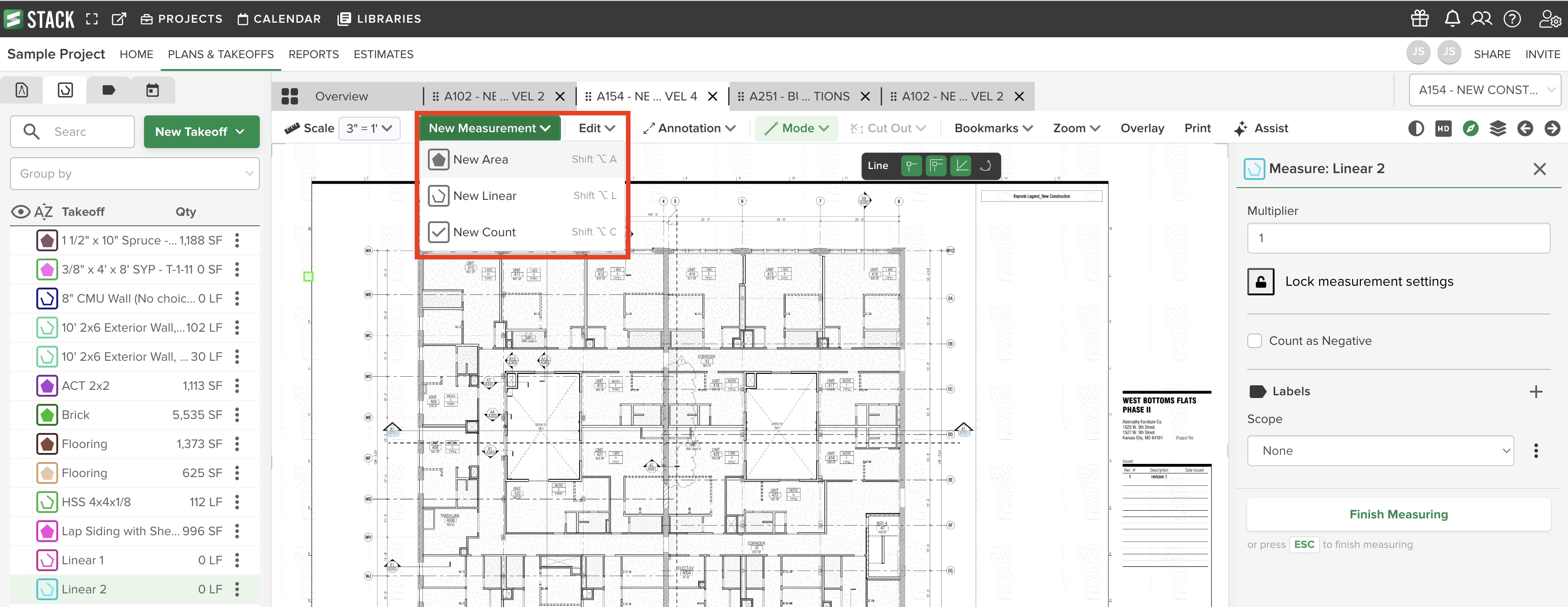Screen dimensions: 1568x607
Task: Add a new label with plus icon
Action: tap(1536, 392)
